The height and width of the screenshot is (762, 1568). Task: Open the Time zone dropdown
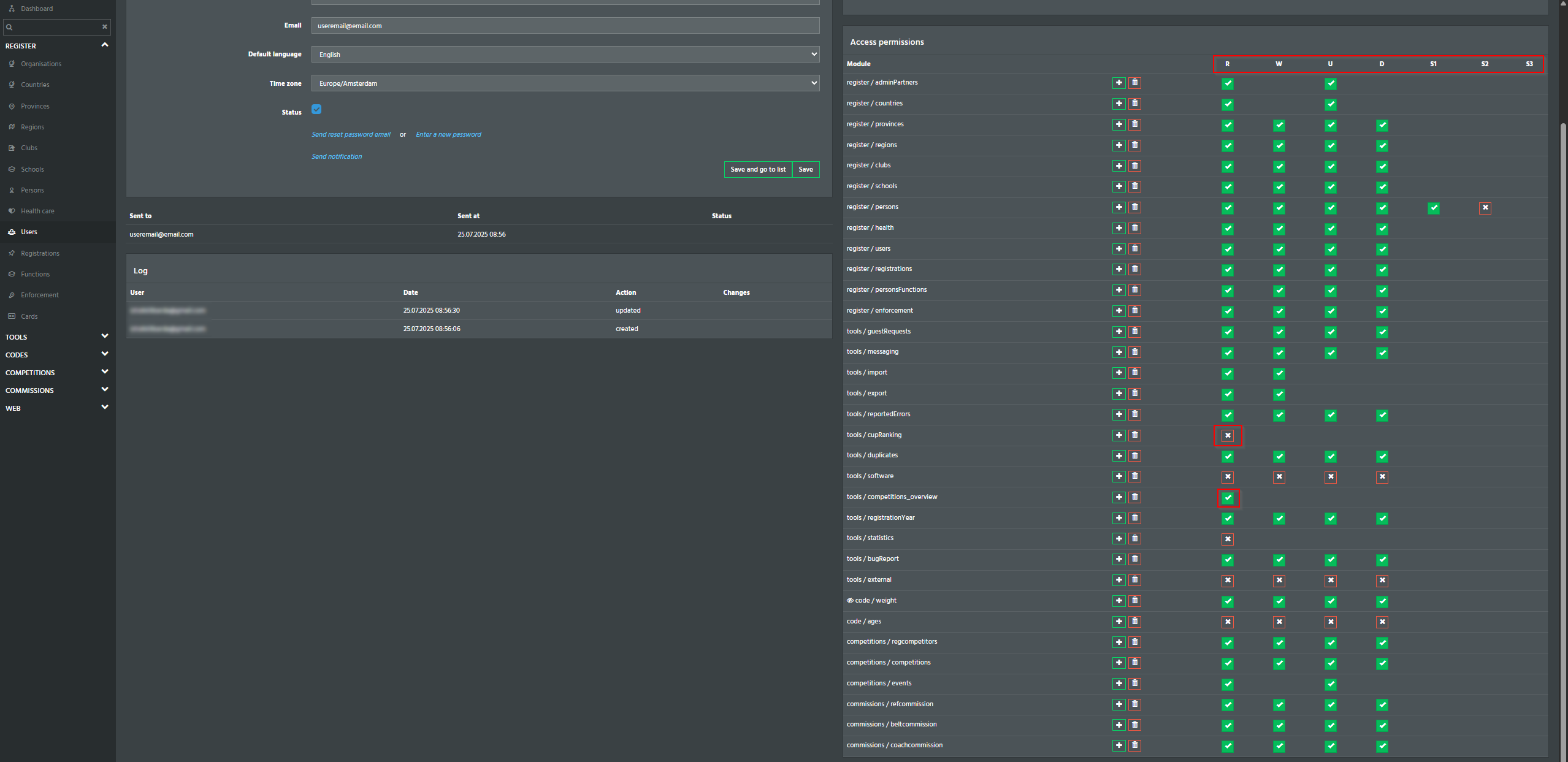click(x=565, y=83)
